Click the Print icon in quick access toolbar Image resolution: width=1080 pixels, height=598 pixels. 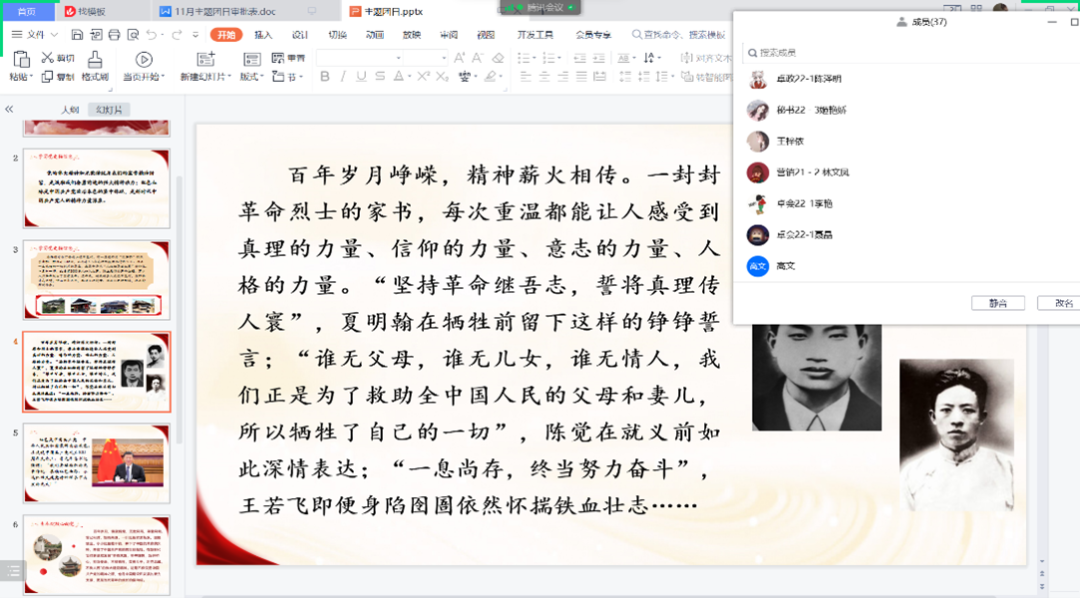click(x=114, y=34)
